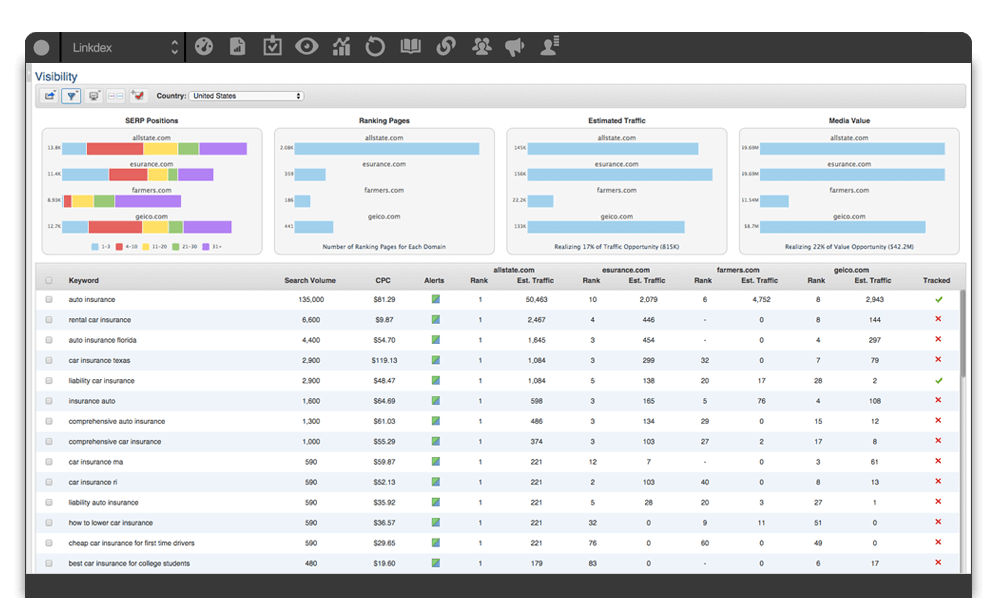Expand the Linkdex account selector

click(124, 47)
